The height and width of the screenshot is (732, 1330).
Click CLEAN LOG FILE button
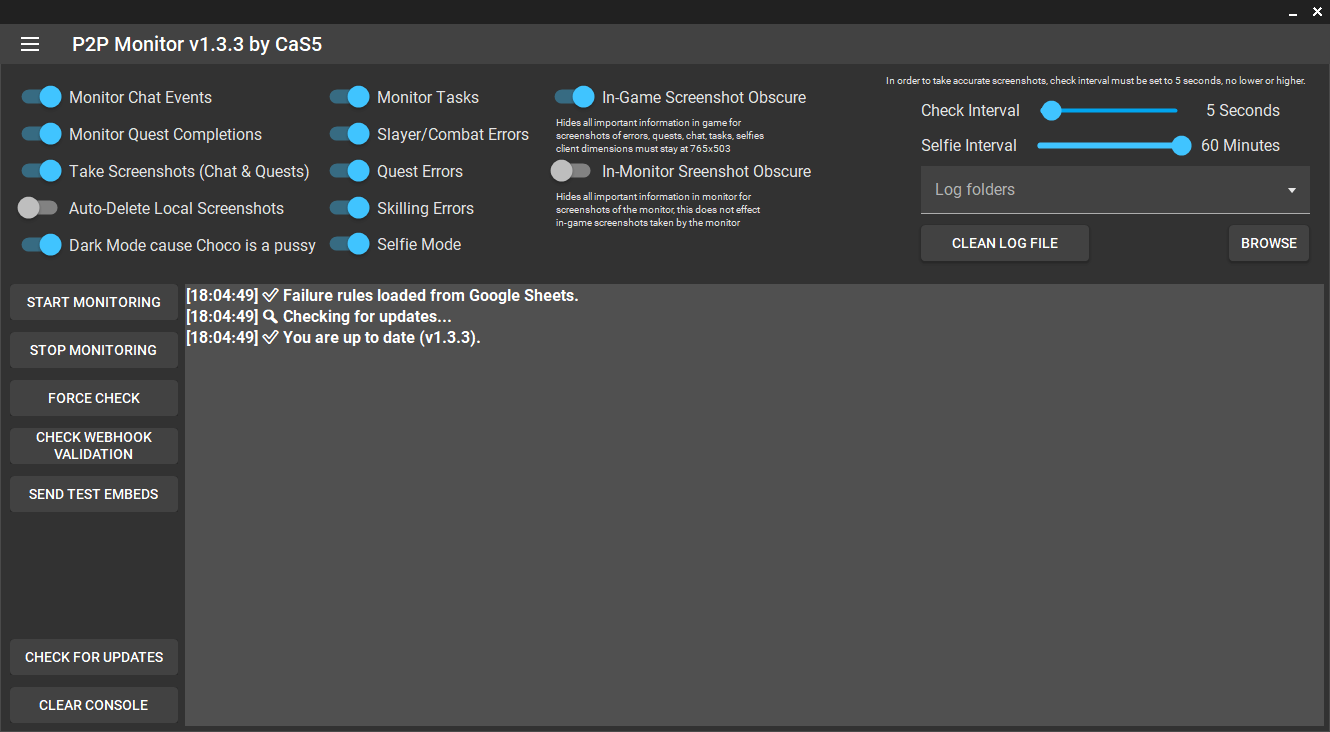pos(1005,243)
